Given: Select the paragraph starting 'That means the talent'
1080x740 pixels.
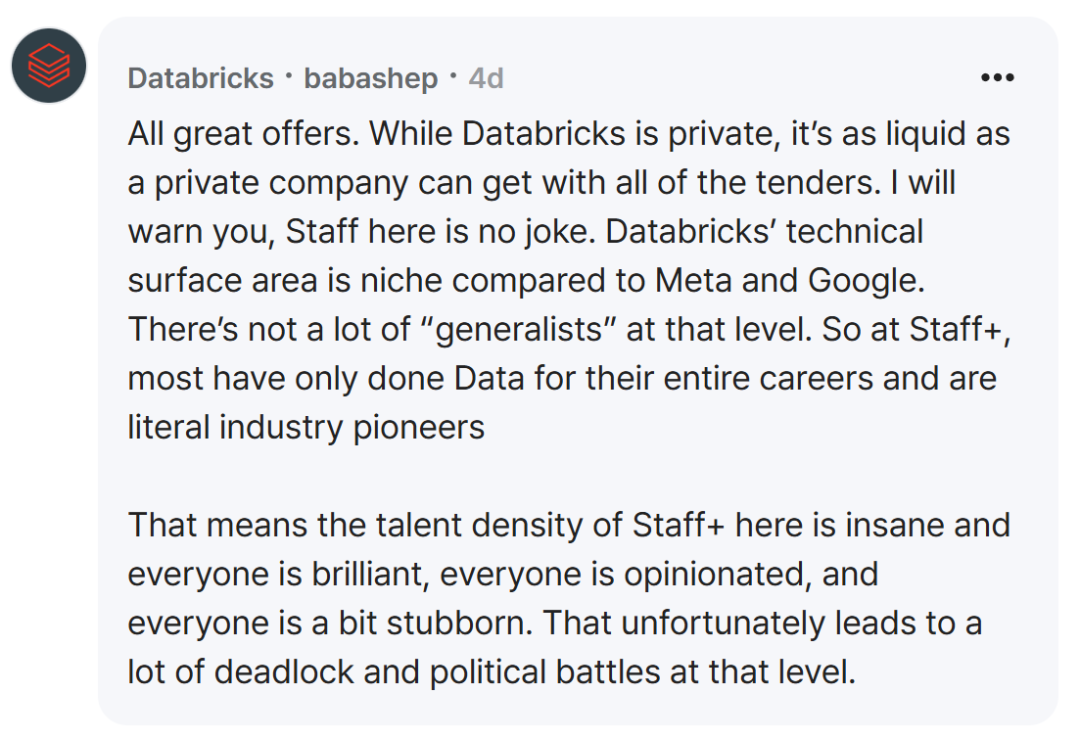Looking at the screenshot, I should pyautogui.click(x=569, y=598).
